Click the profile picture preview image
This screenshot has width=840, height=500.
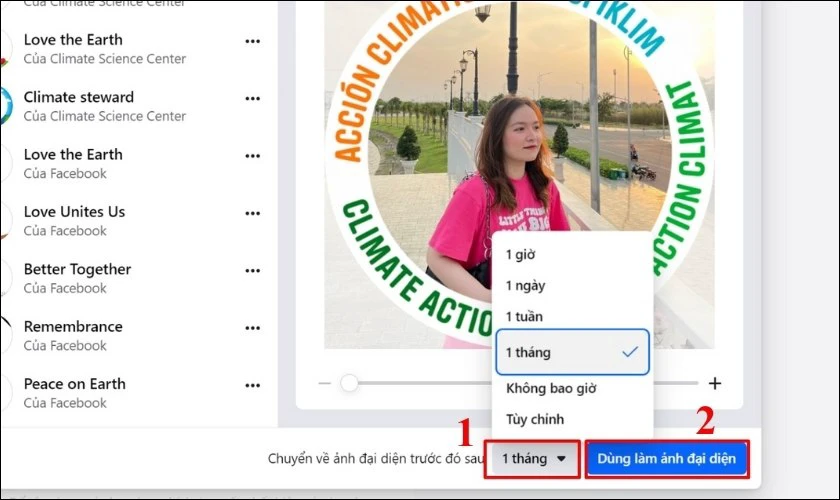click(x=519, y=175)
